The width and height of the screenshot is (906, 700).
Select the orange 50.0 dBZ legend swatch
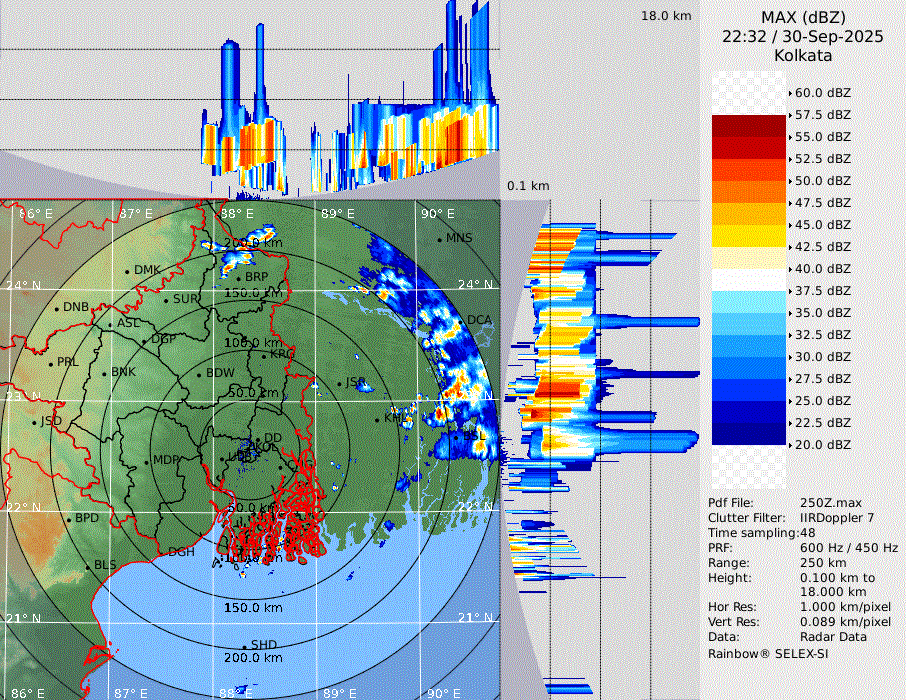[x=749, y=191]
